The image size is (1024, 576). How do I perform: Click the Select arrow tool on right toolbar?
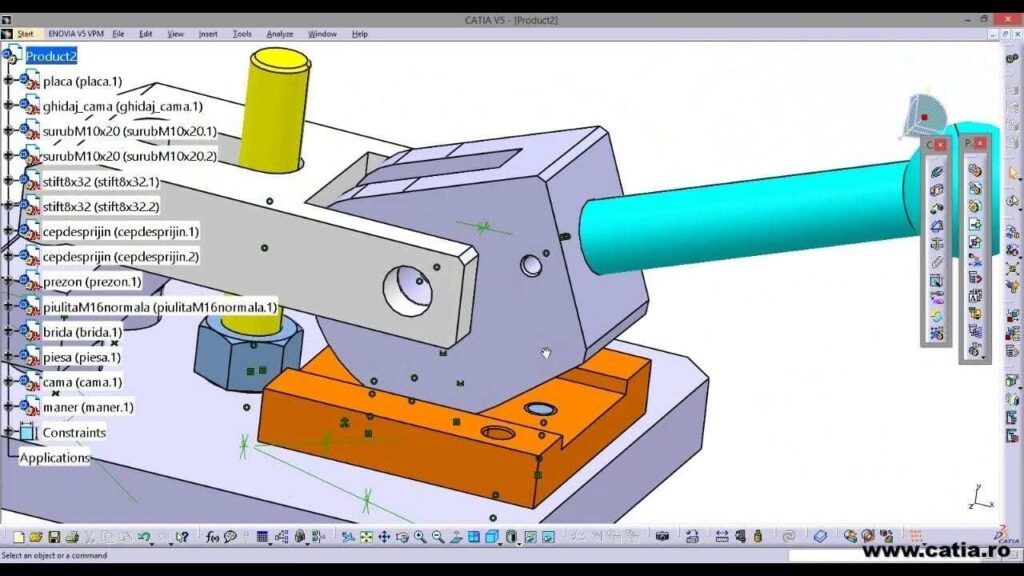1013,173
